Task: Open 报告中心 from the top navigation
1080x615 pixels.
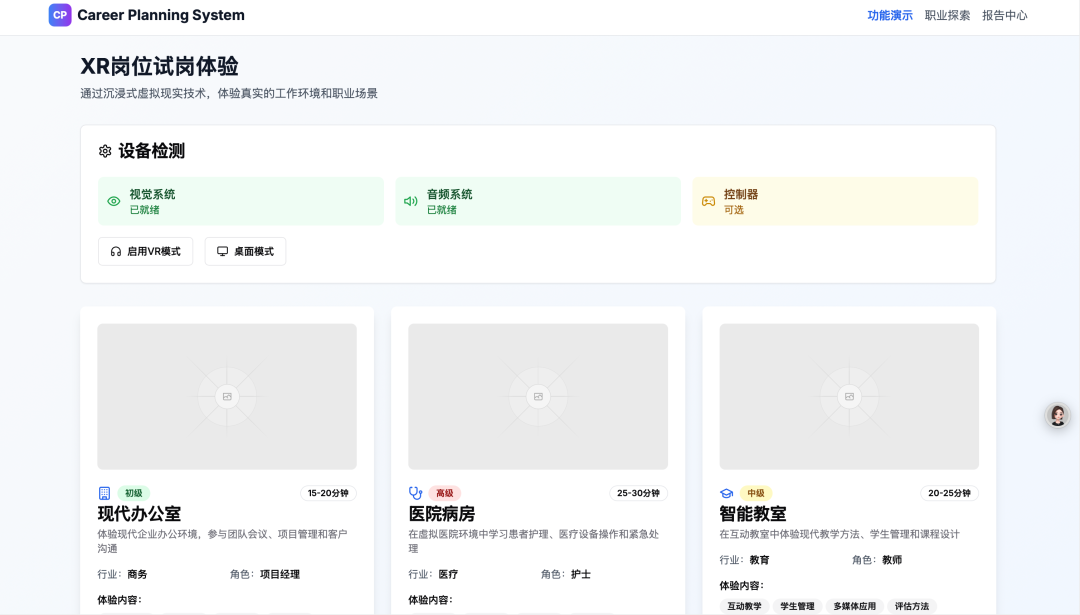Action: [x=1004, y=15]
